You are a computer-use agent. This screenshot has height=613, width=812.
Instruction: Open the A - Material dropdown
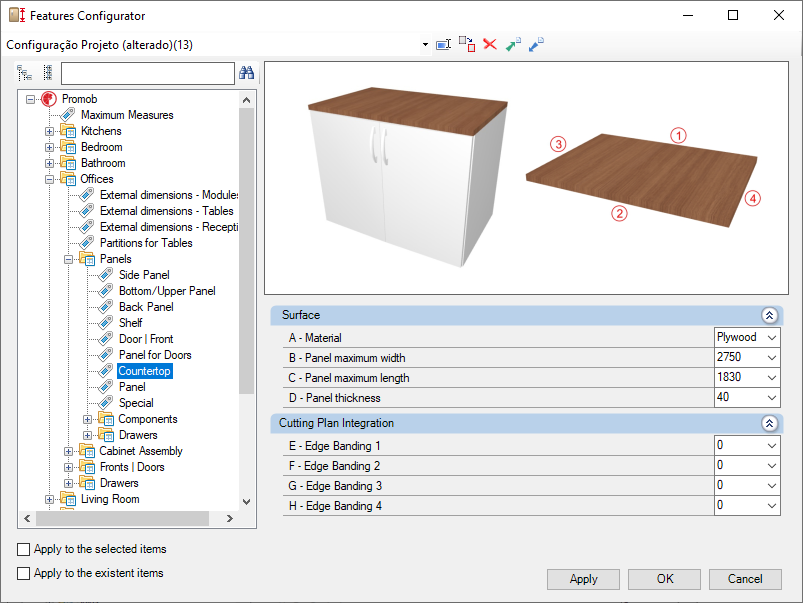pyautogui.click(x=772, y=338)
